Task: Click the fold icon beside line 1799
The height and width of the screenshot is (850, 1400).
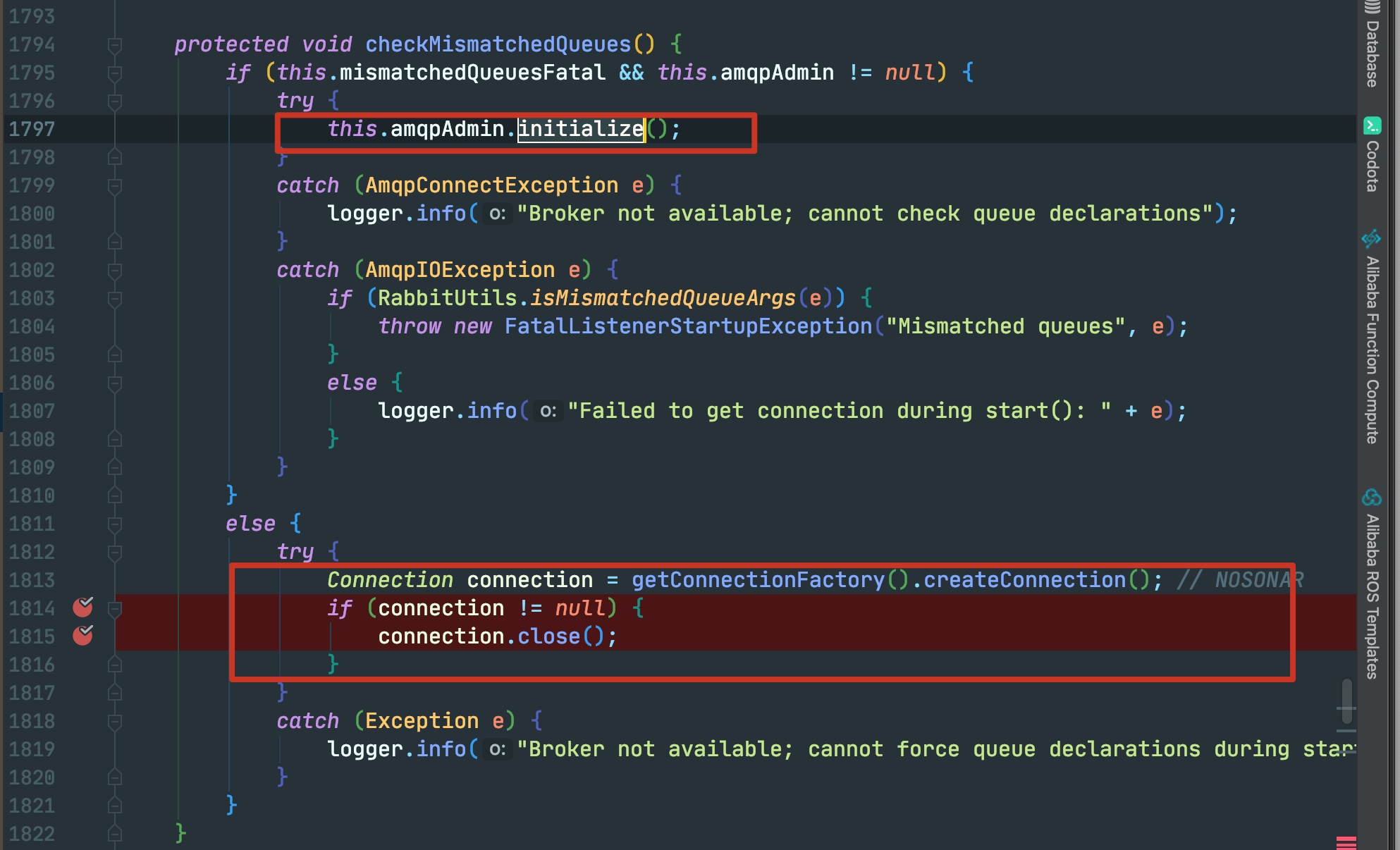Action: point(115,186)
